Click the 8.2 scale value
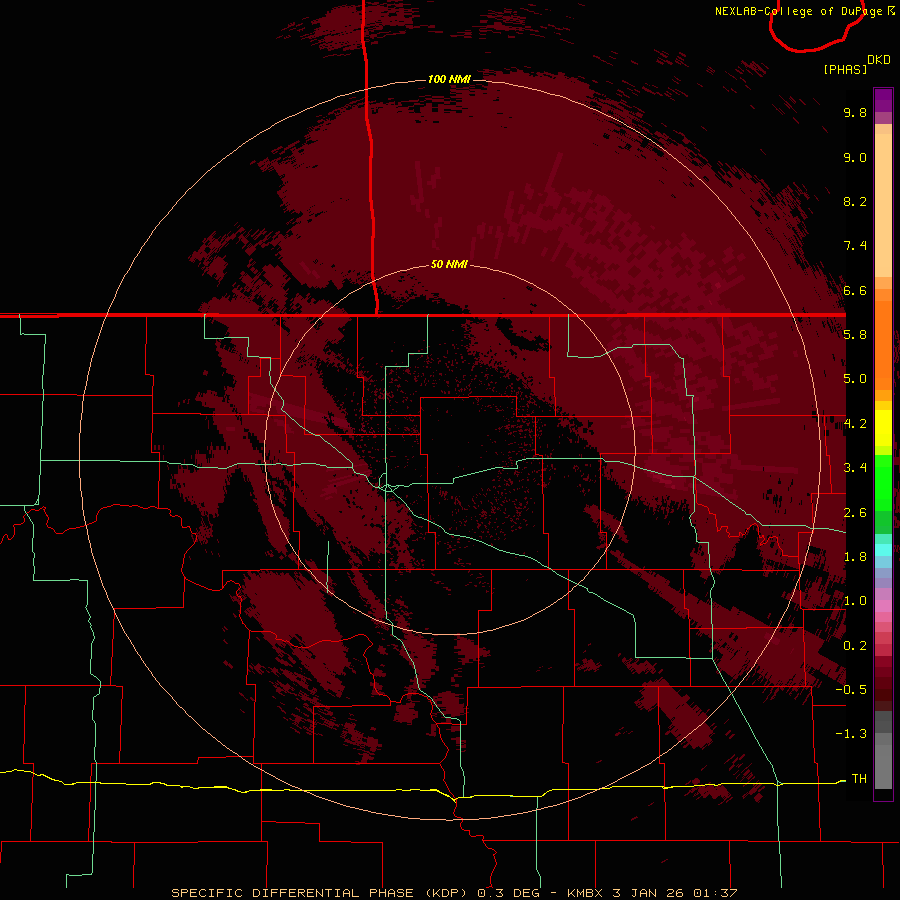The height and width of the screenshot is (900, 900). (855, 201)
